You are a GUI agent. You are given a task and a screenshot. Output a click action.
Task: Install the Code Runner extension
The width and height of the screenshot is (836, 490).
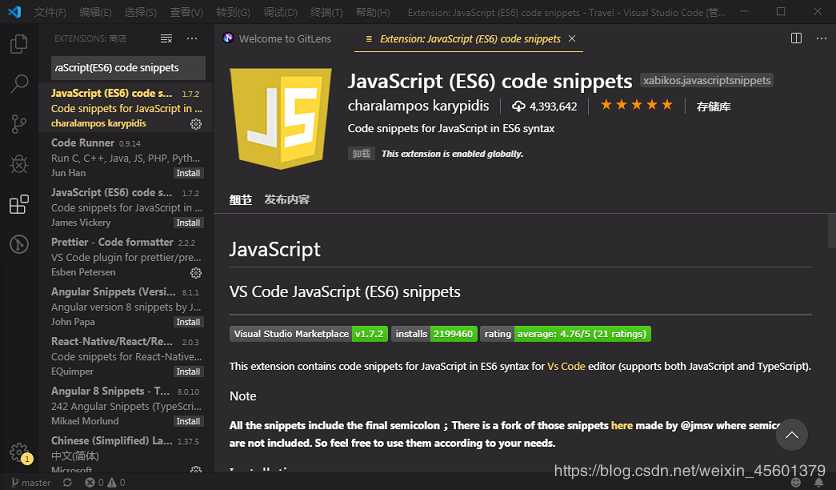point(188,173)
